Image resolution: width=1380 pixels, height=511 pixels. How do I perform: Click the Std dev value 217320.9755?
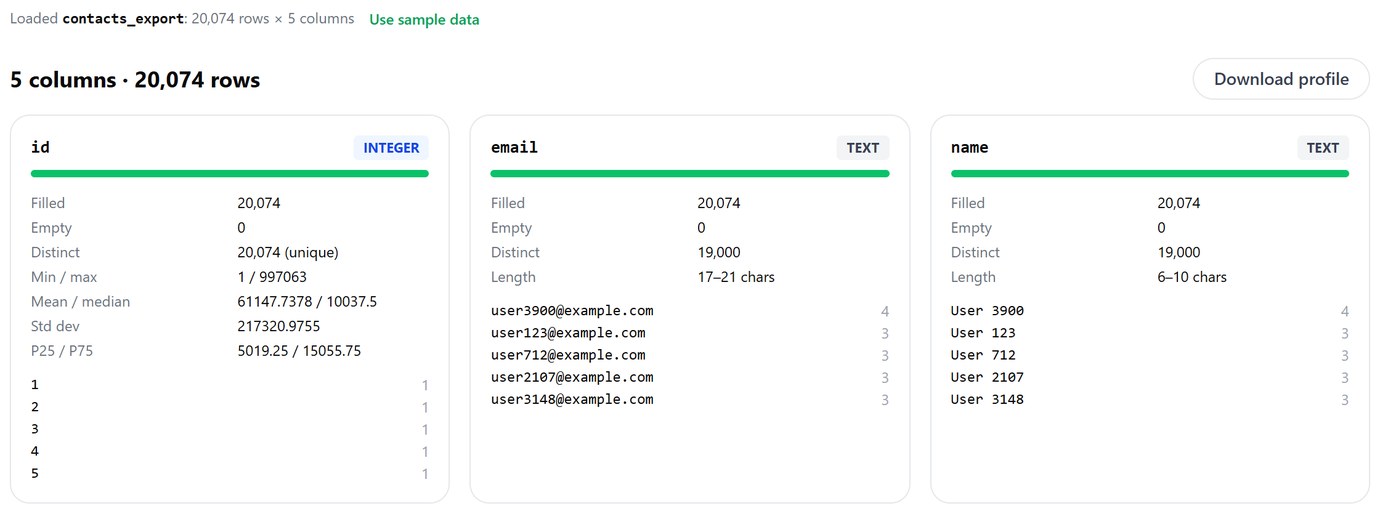pos(278,326)
